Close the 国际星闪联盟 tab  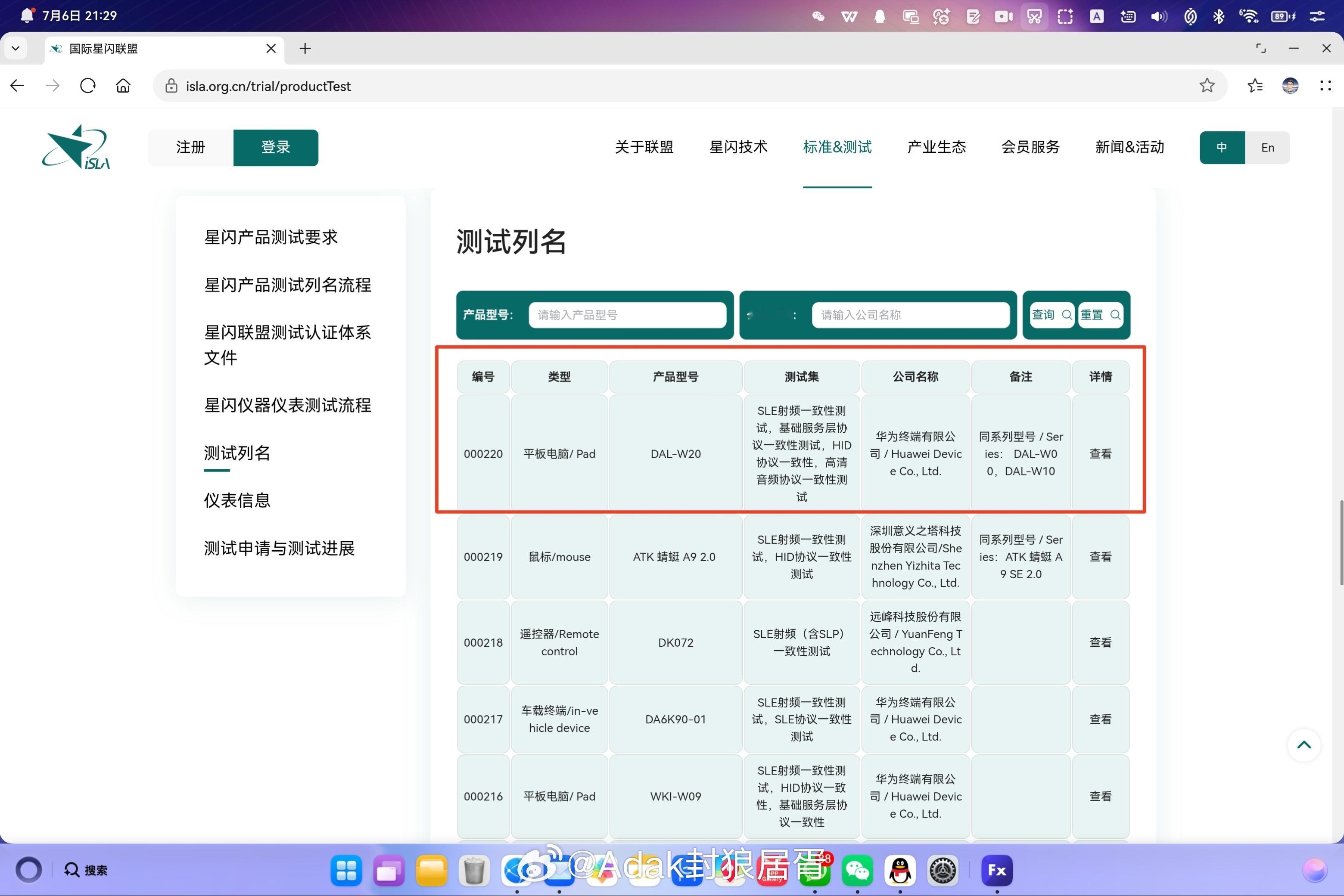tap(271, 49)
